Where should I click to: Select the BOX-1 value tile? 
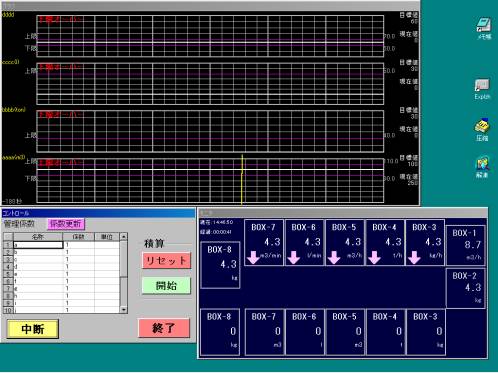465,245
